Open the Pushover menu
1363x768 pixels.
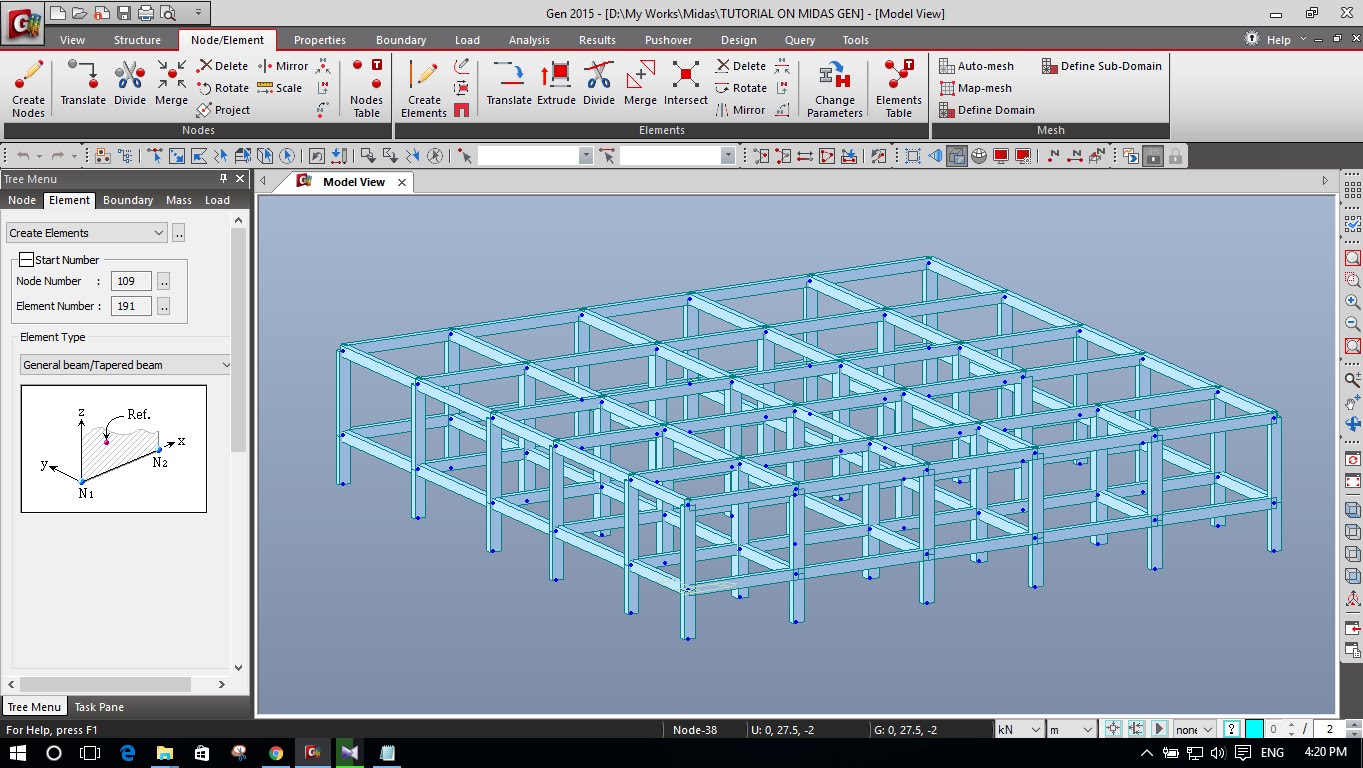(x=668, y=40)
